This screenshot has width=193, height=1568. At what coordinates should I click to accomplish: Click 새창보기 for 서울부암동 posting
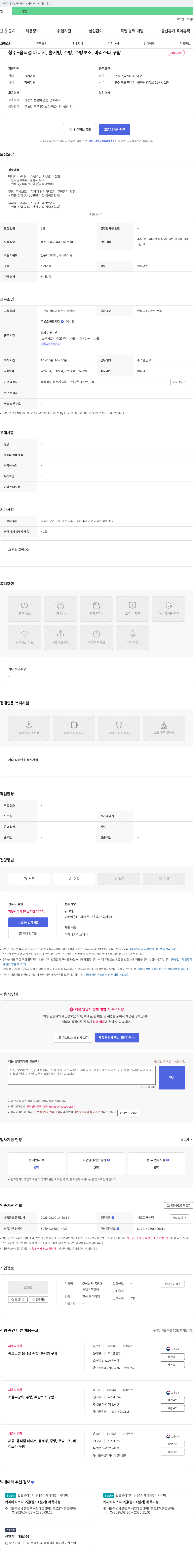[173, 1408]
